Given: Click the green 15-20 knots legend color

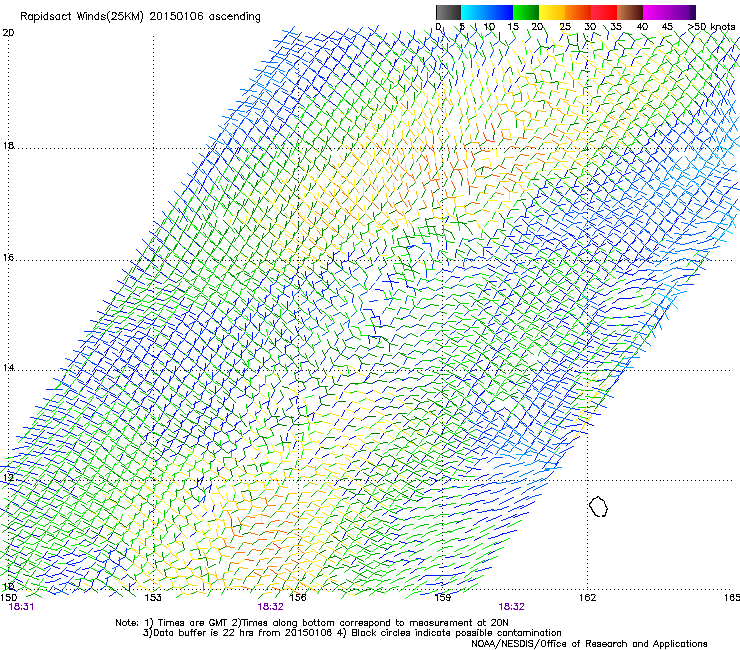Looking at the screenshot, I should (x=526, y=12).
